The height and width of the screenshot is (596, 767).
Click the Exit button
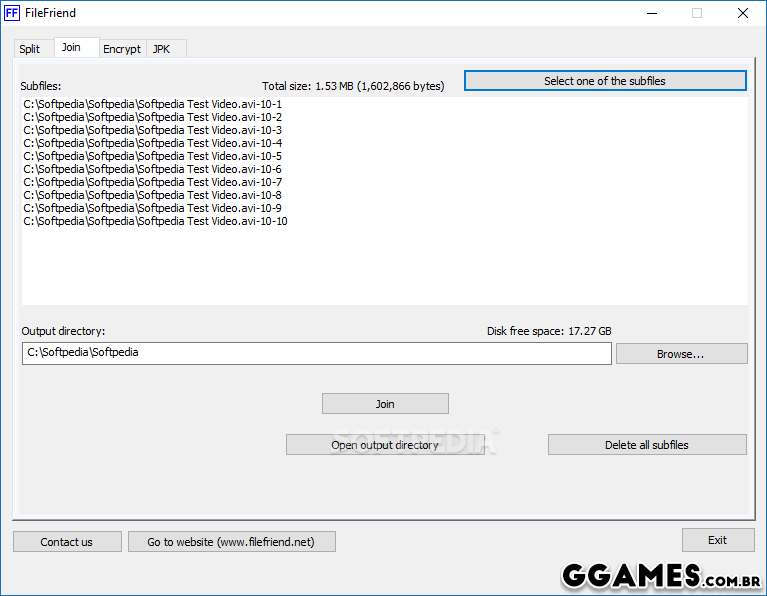pyautogui.click(x=717, y=540)
